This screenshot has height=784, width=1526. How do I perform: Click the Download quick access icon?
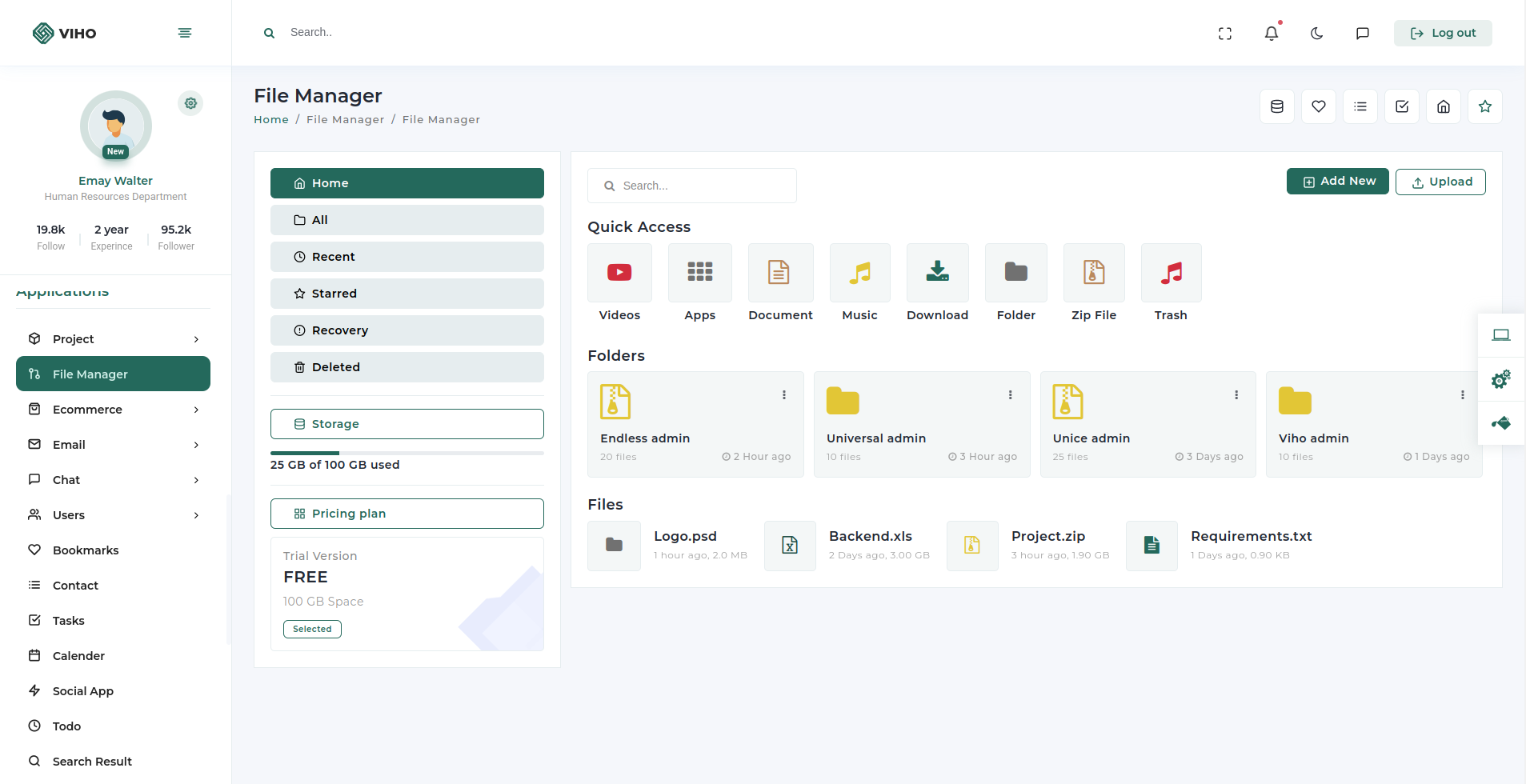pyautogui.click(x=937, y=273)
